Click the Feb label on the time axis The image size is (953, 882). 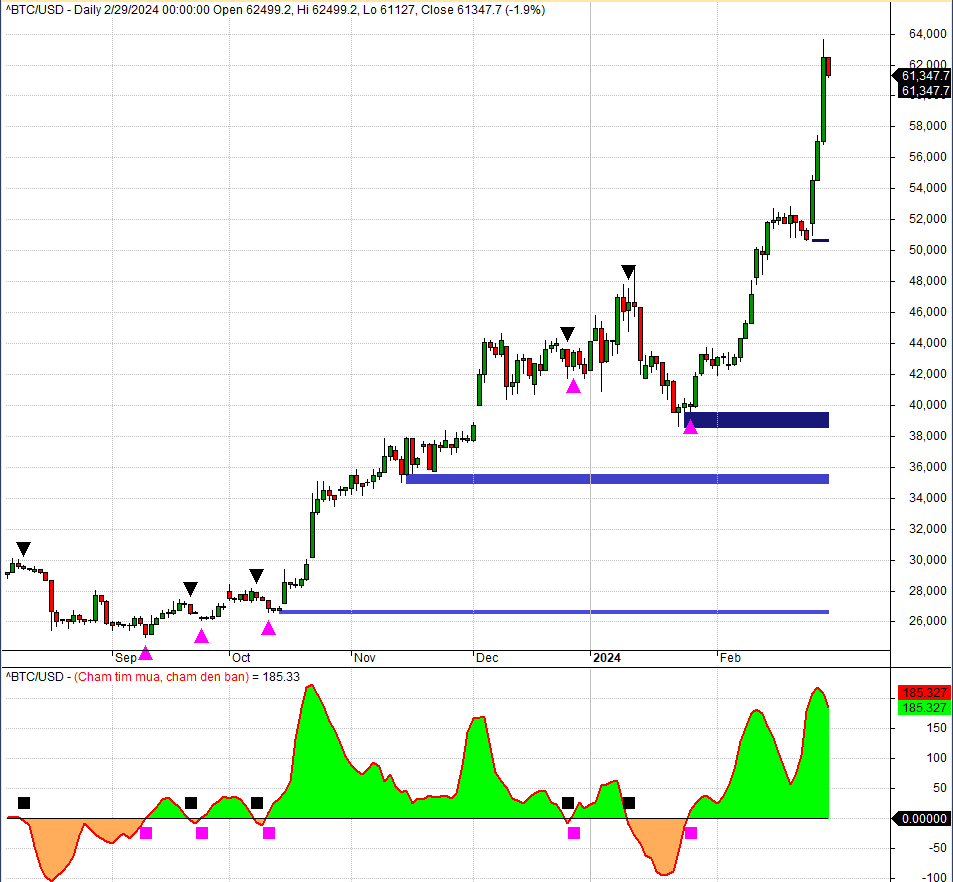(x=730, y=658)
